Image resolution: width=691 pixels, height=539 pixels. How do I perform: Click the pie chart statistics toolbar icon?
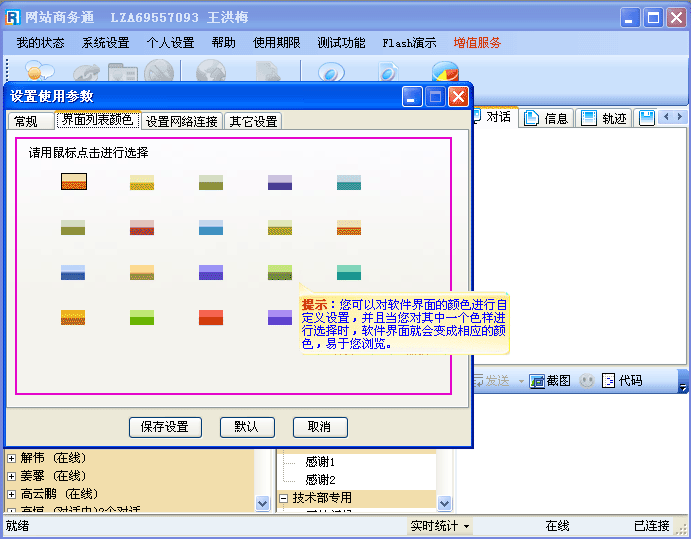point(445,74)
